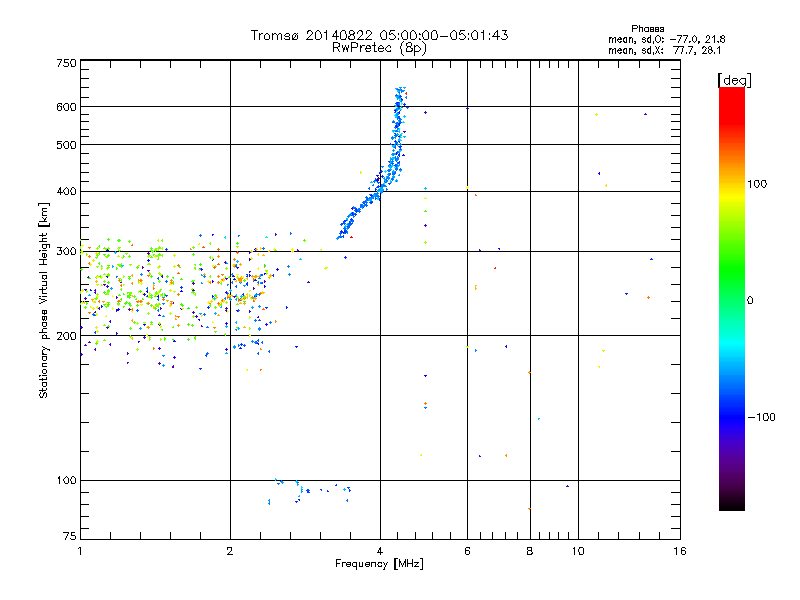Click the y-axis tick label '100' beside the plot
This screenshot has height=600, width=800.
point(66,481)
